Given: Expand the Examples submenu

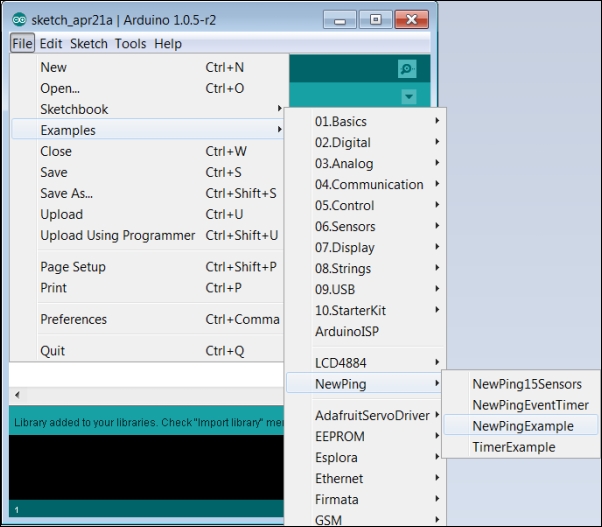Looking at the screenshot, I should point(148,130).
